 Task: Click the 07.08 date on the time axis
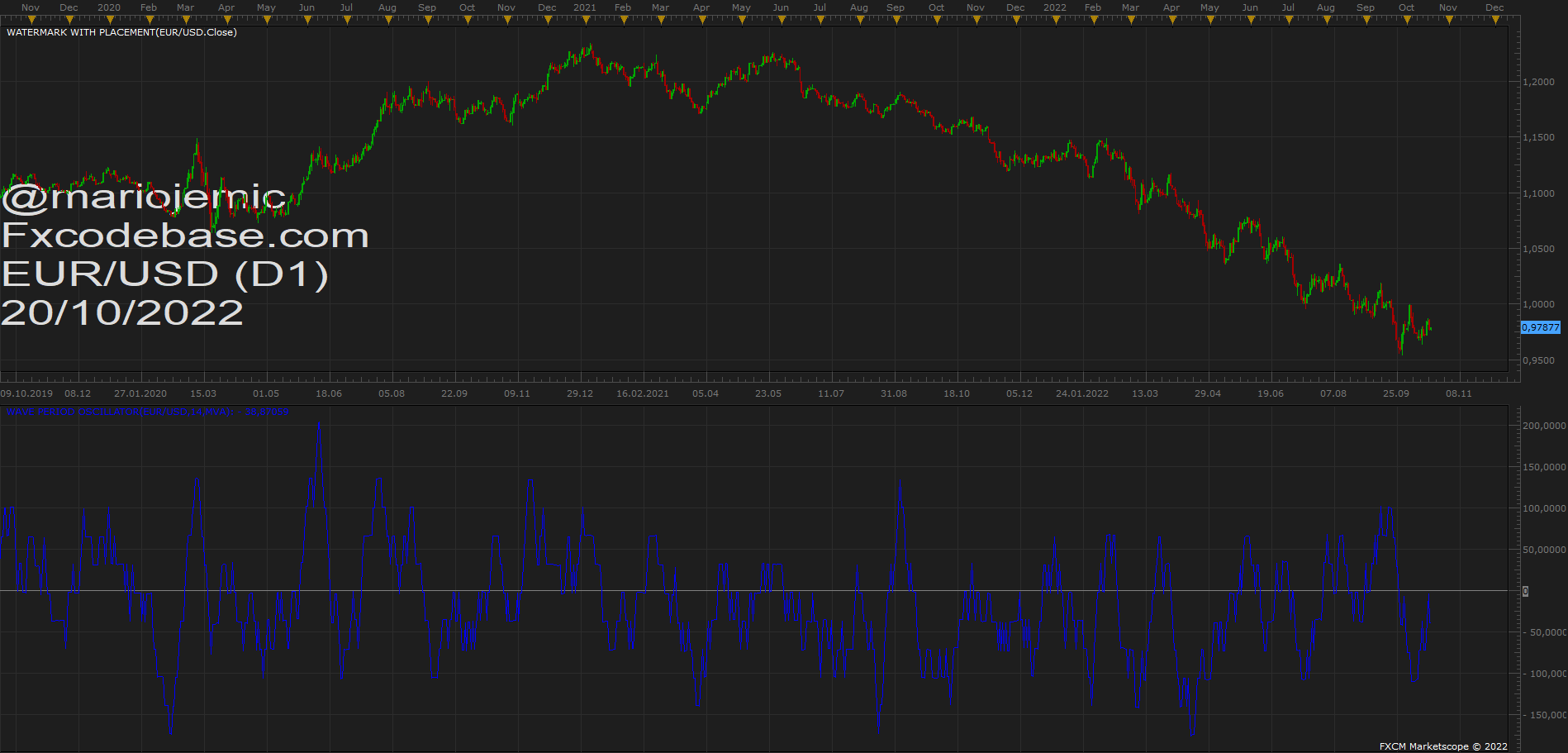click(x=1333, y=393)
